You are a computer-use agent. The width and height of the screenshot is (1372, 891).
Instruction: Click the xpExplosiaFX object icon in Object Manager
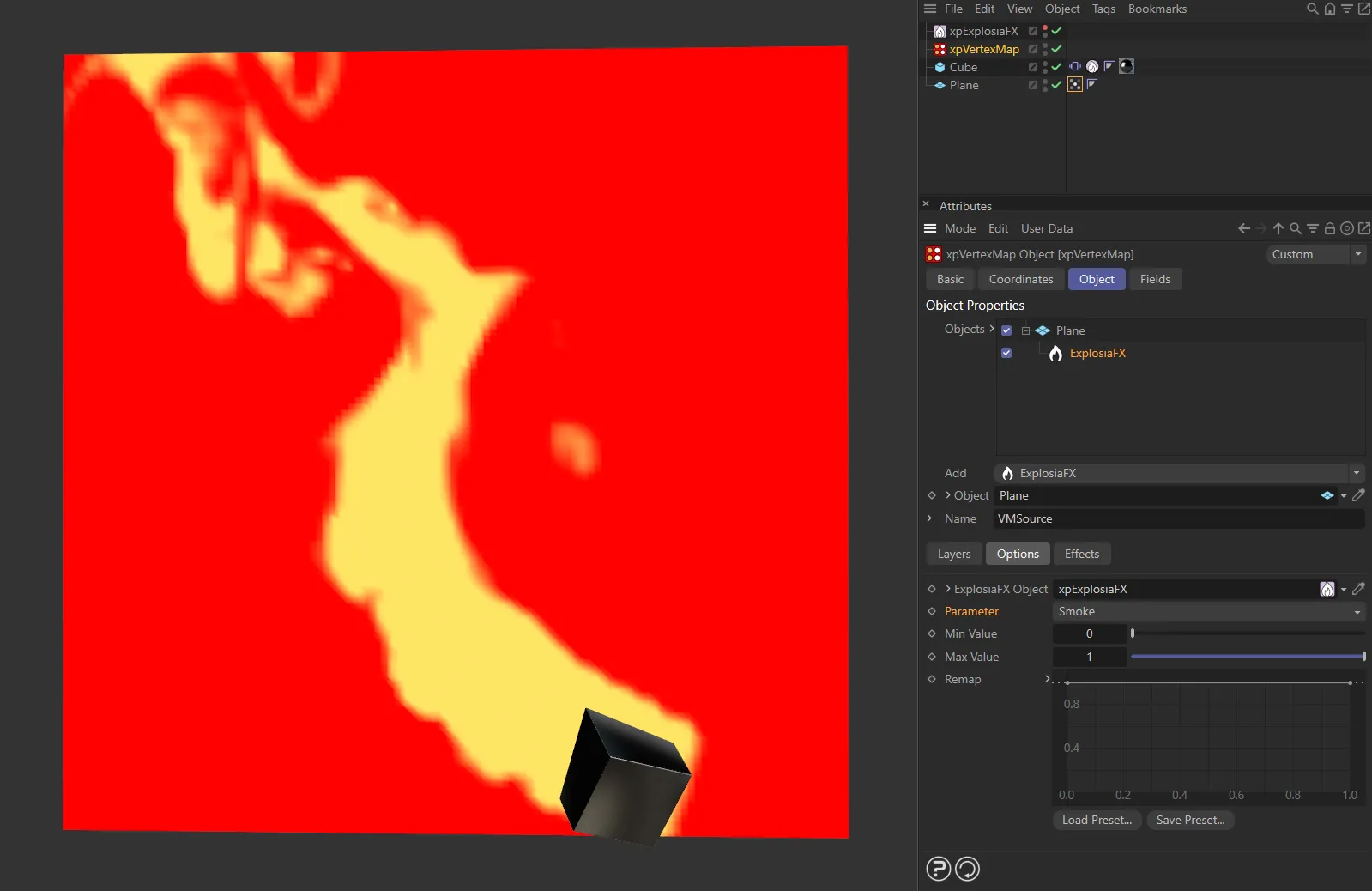click(940, 31)
